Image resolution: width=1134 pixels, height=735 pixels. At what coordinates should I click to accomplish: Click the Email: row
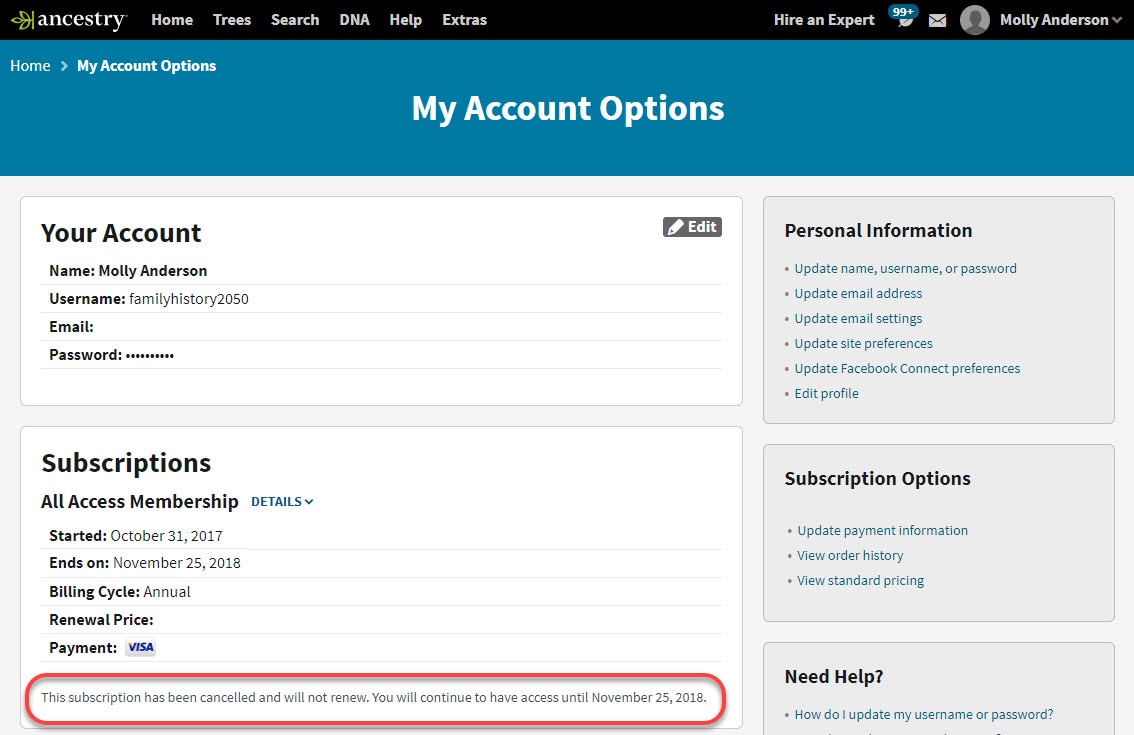pos(382,327)
